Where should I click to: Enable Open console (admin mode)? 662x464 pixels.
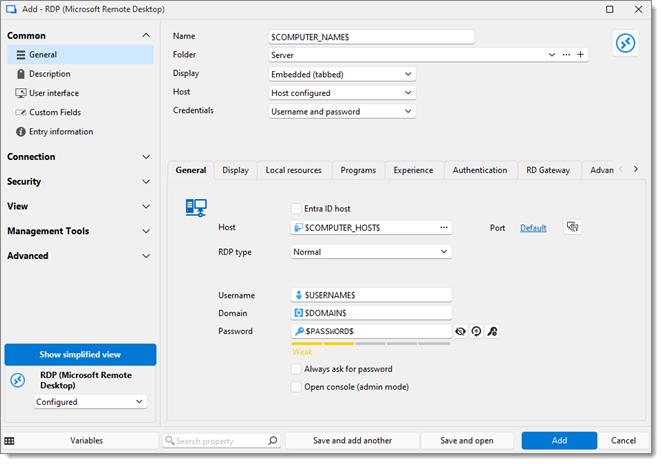[x=296, y=387]
